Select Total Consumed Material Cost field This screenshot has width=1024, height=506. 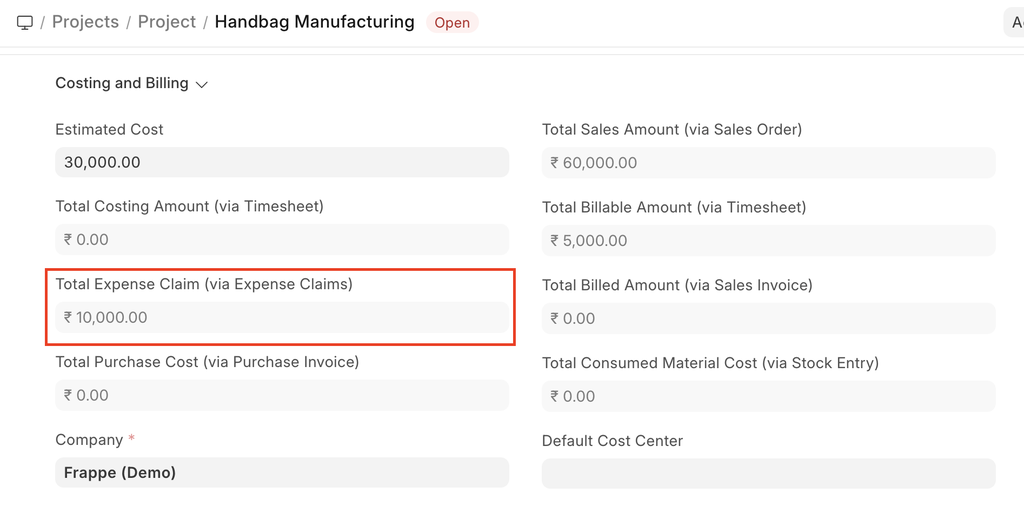tap(768, 397)
